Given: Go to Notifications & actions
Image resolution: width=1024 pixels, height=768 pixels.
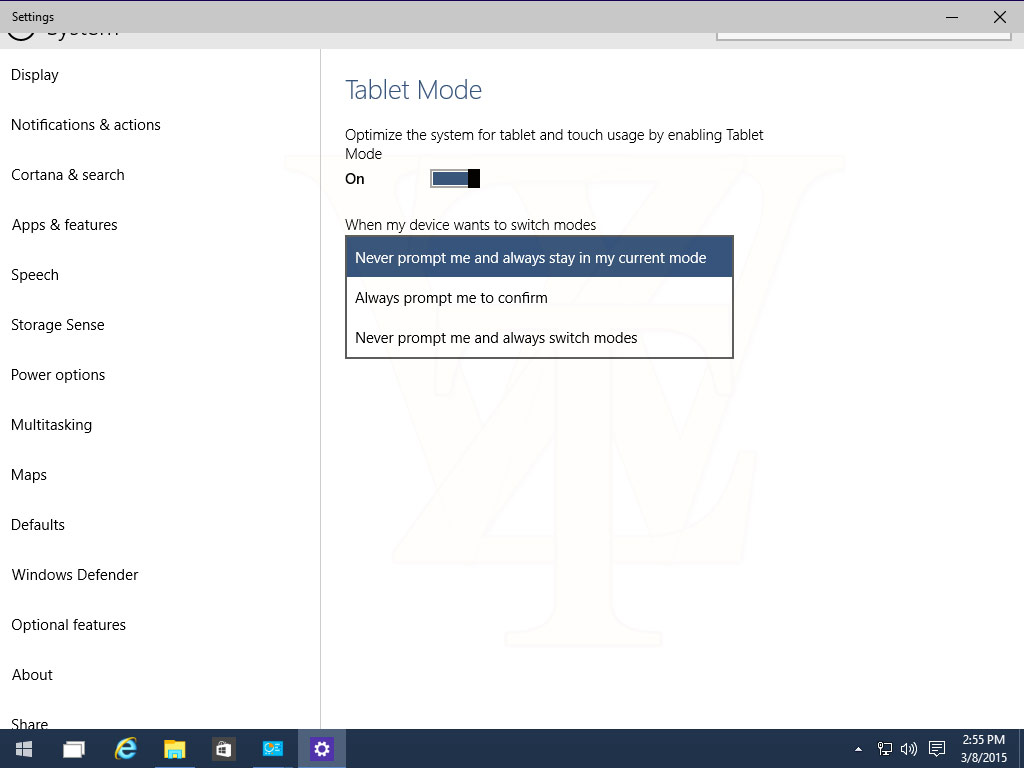Looking at the screenshot, I should click(x=86, y=125).
